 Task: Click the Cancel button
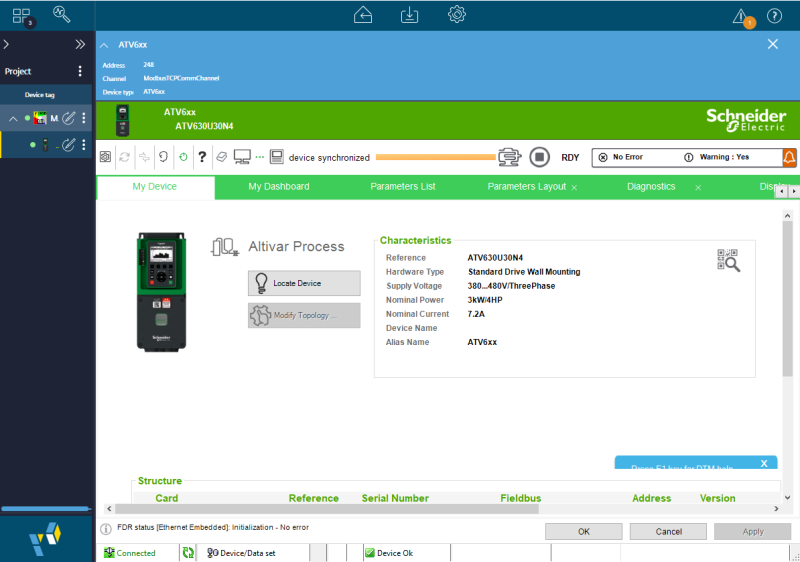tap(669, 531)
